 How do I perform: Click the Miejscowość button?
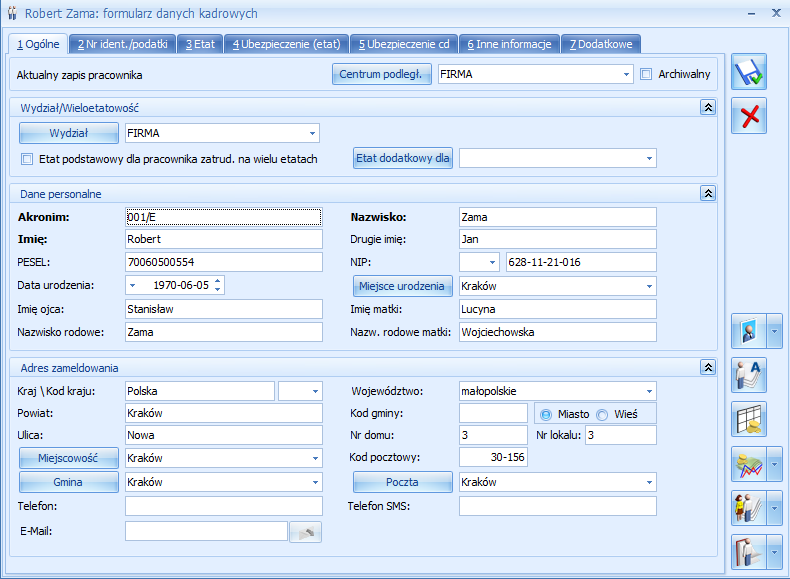coord(69,458)
